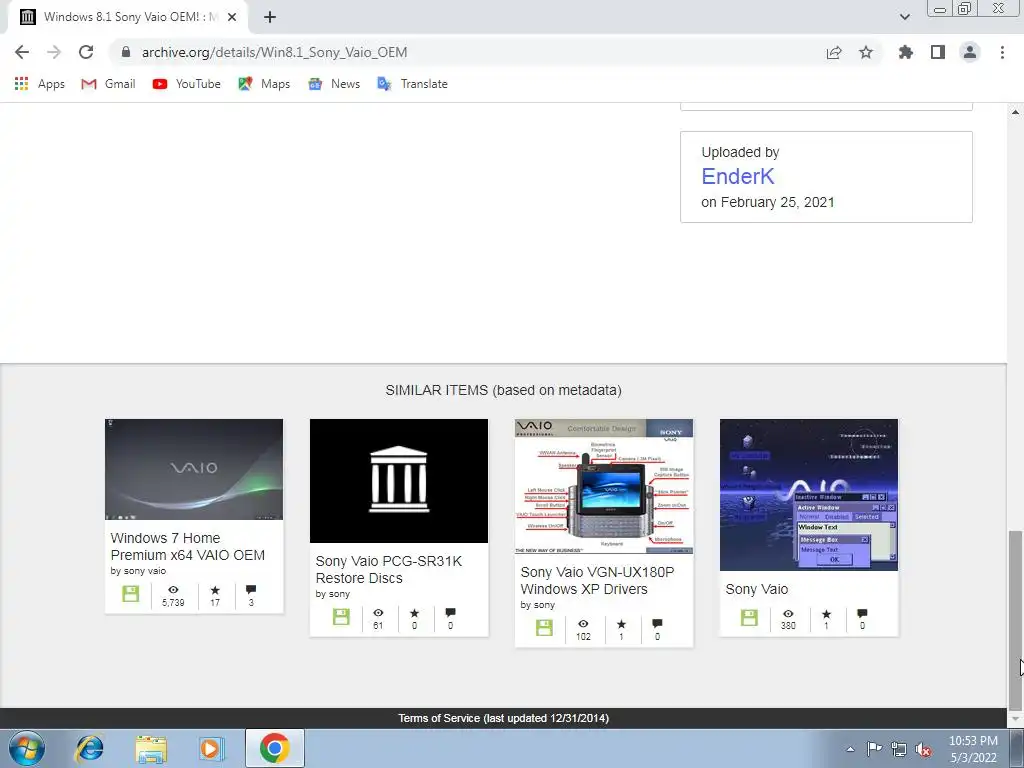Viewport: 1024px width, 768px height.
Task: Open a new tab with plus button
Action: pos(270,17)
